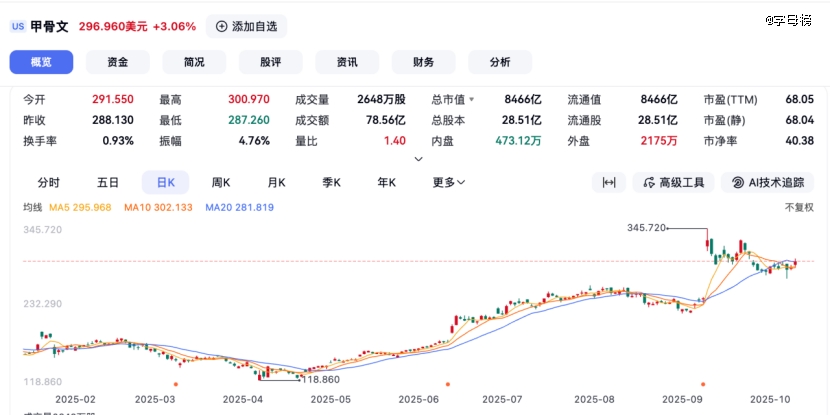Click the US market badge icon
Viewport: 830px width, 415px height.
17,27
